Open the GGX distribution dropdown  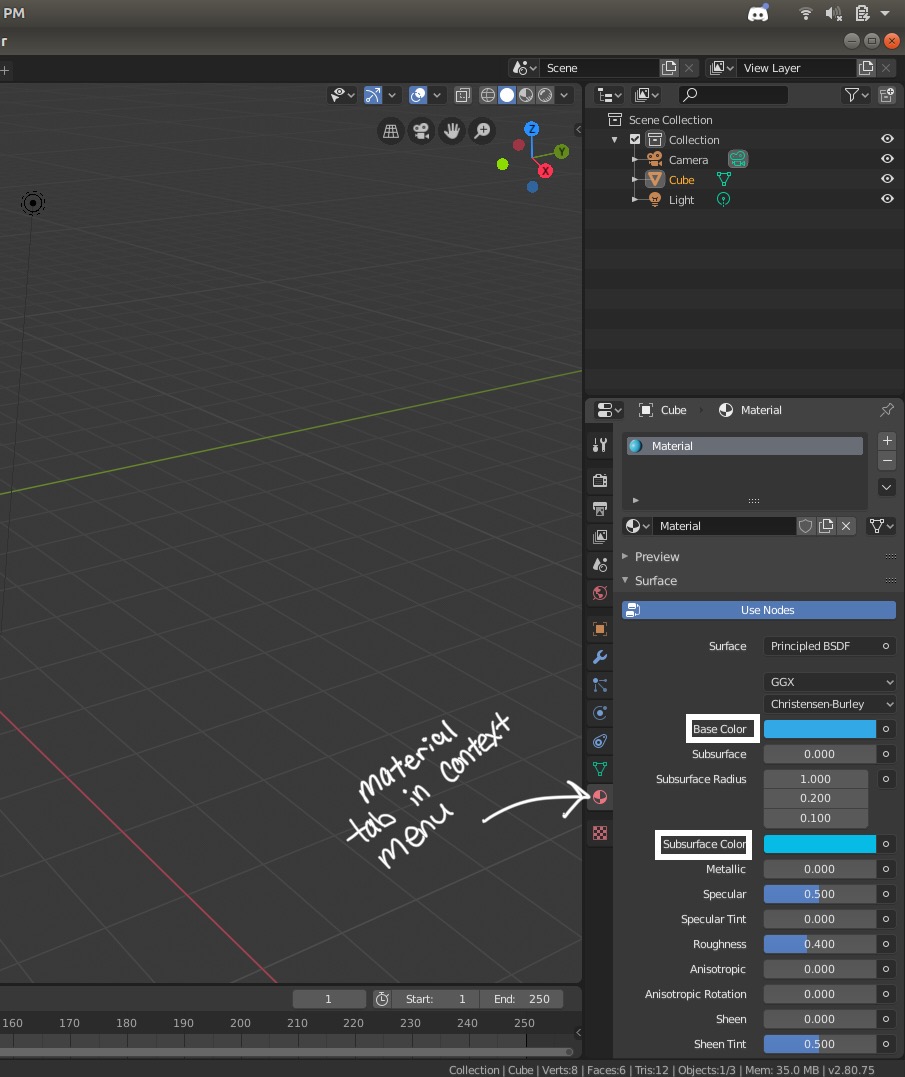[x=829, y=682]
